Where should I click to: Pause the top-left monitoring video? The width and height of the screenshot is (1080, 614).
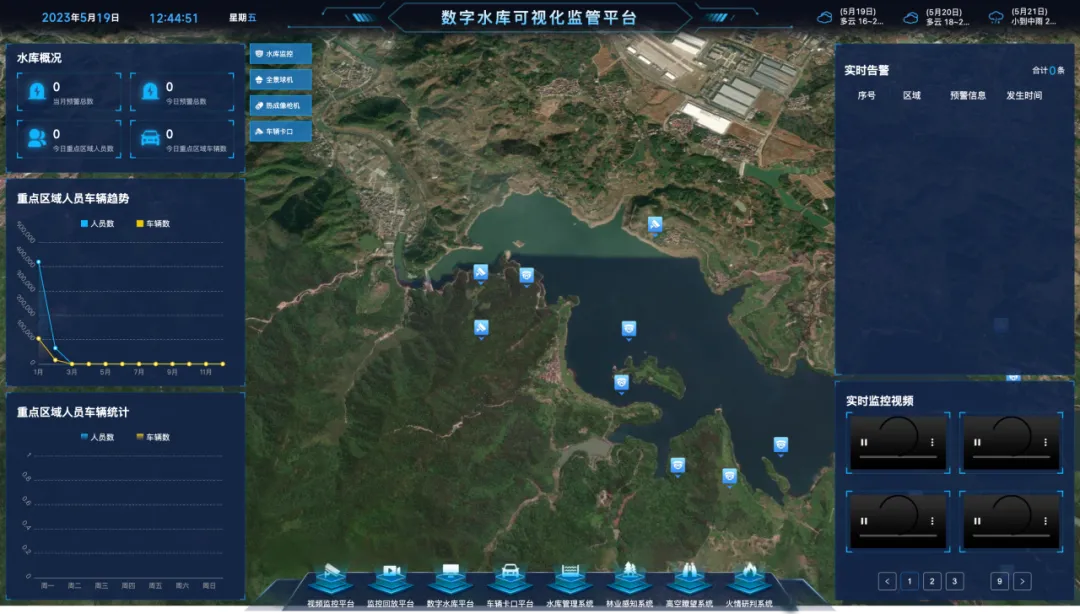click(x=864, y=442)
